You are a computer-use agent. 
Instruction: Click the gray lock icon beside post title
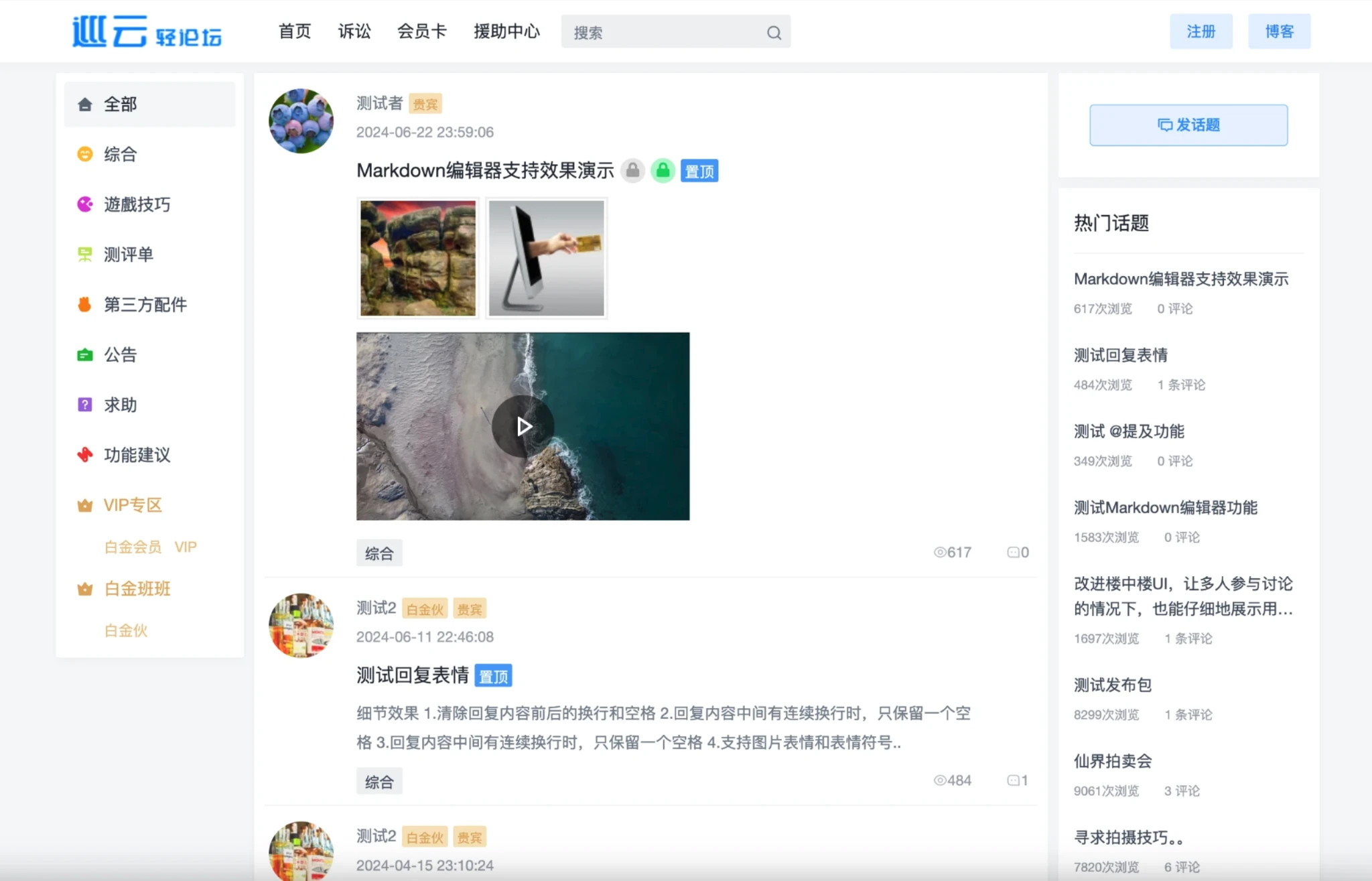click(x=632, y=171)
